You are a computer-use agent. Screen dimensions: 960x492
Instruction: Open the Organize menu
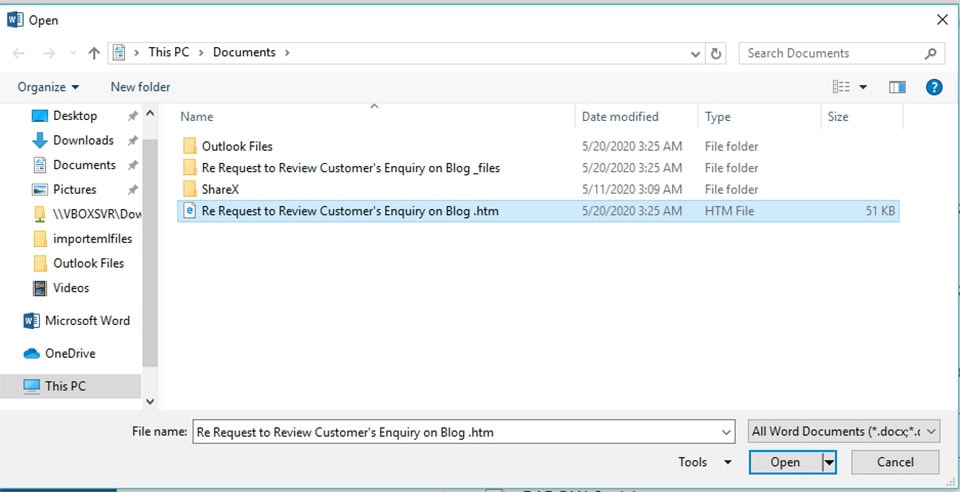pos(48,87)
